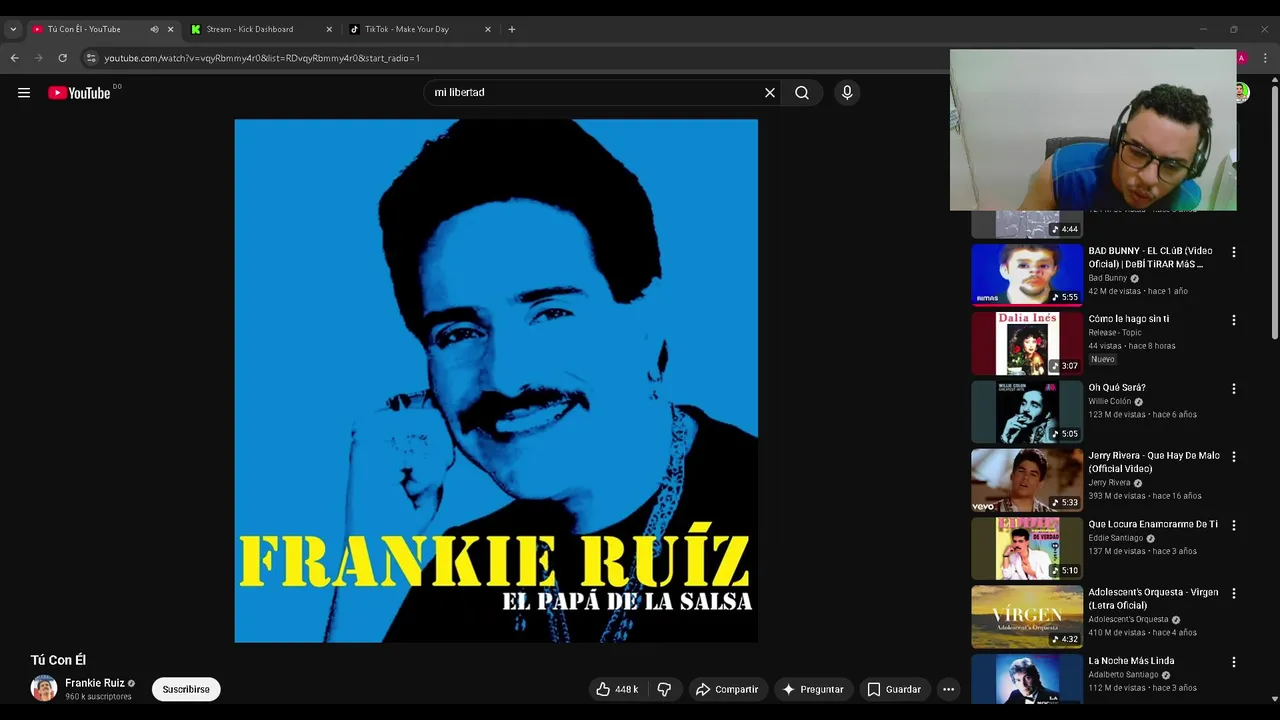This screenshot has width=1280, height=720.
Task: Click title 'Oh Qué Será?'
Action: 1117,387
